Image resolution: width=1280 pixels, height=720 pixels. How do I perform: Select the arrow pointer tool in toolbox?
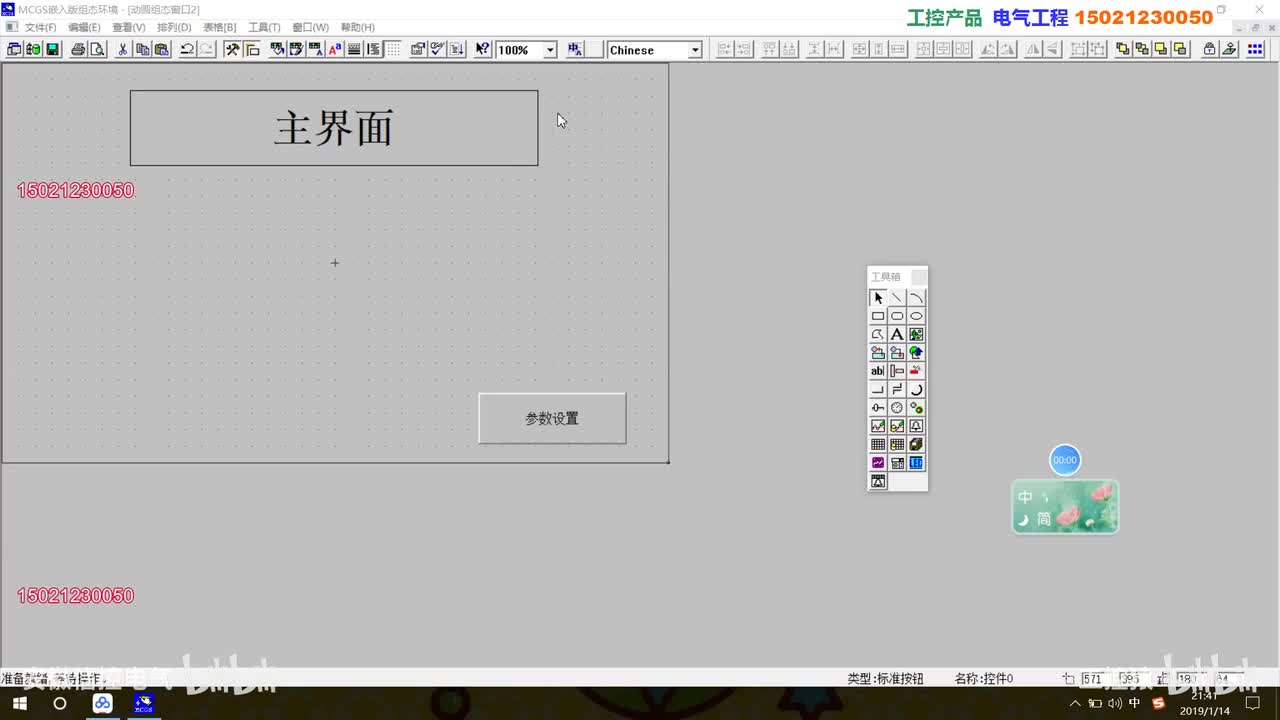(878, 298)
